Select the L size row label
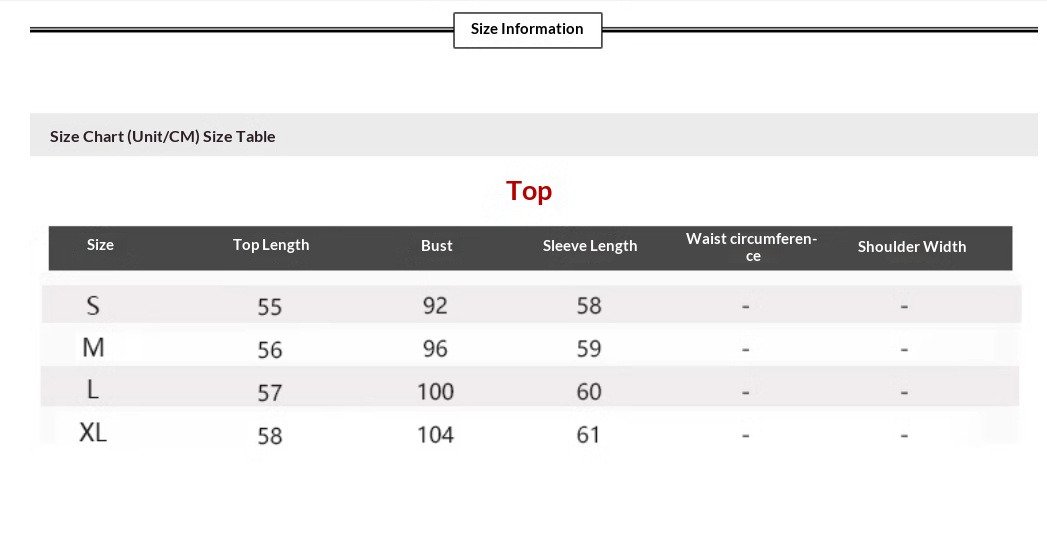1047x534 pixels. (x=93, y=390)
